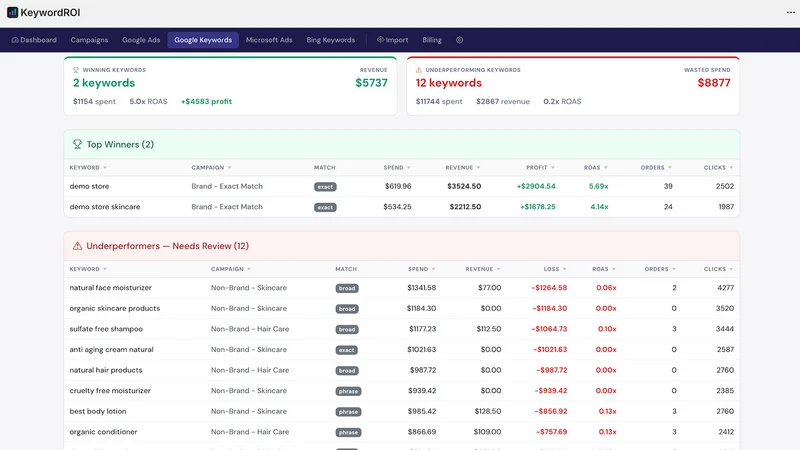The image size is (800, 450).
Task: Go to the Dashboard tab
Action: click(34, 40)
